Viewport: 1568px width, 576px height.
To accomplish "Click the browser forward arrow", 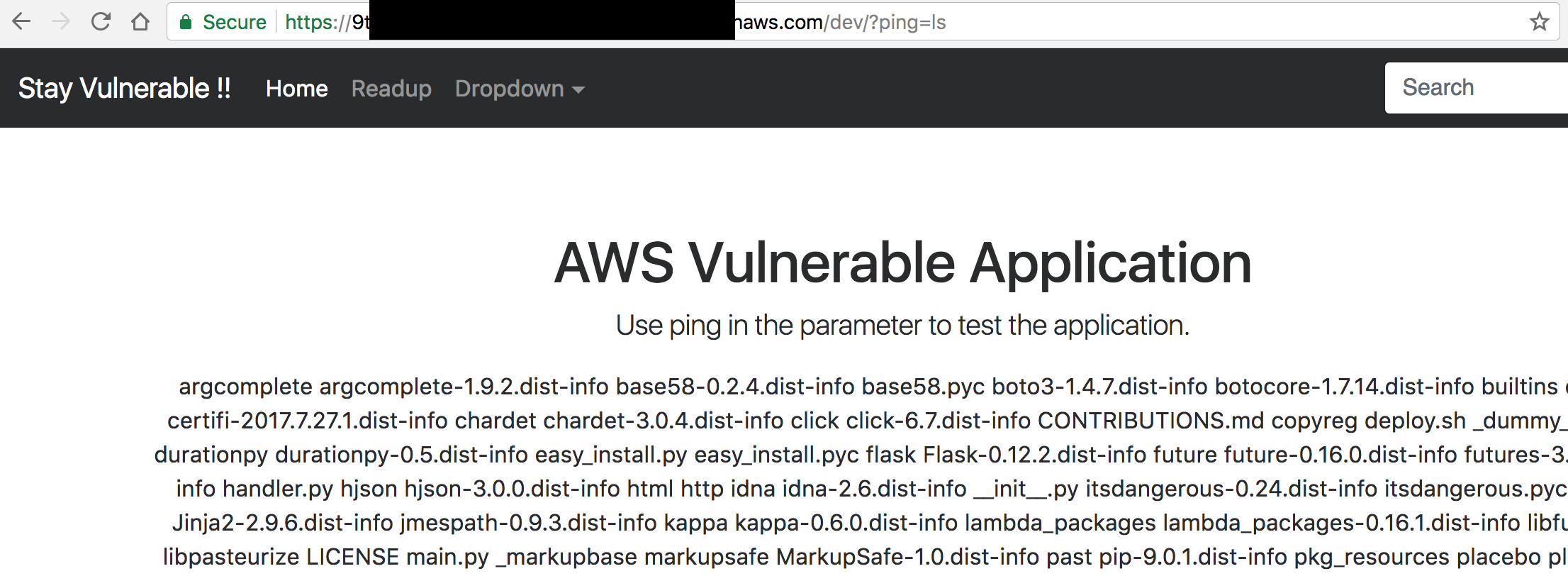I will (x=61, y=22).
